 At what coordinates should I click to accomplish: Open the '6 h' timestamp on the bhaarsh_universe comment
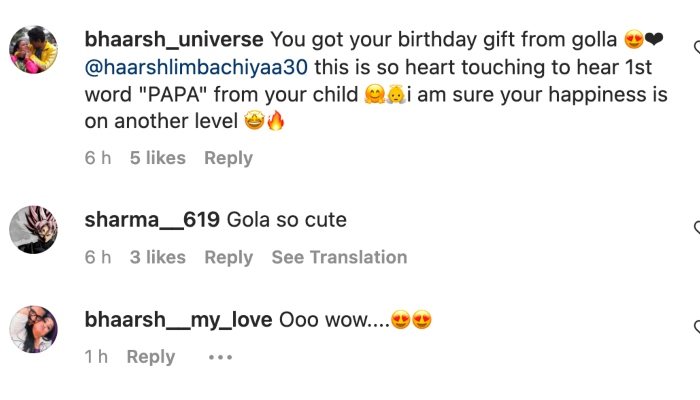coord(97,158)
